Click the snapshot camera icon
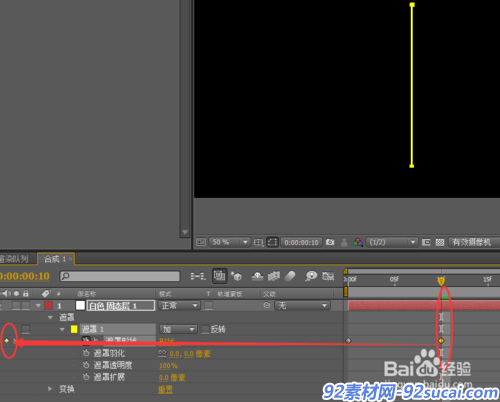 (330, 242)
